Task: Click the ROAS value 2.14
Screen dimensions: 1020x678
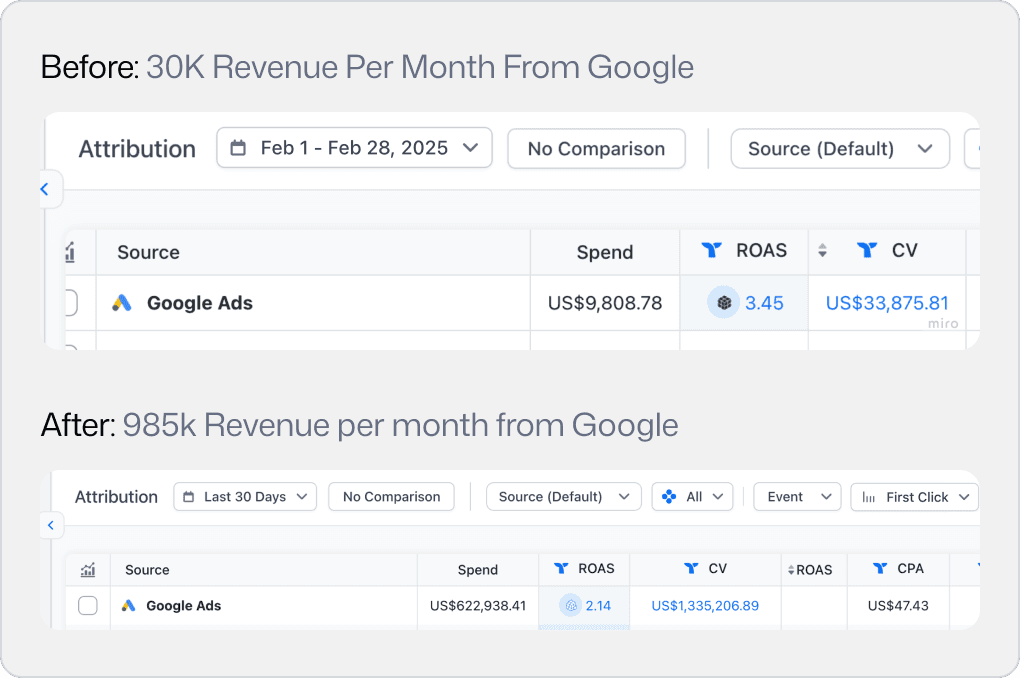Action: [x=598, y=606]
